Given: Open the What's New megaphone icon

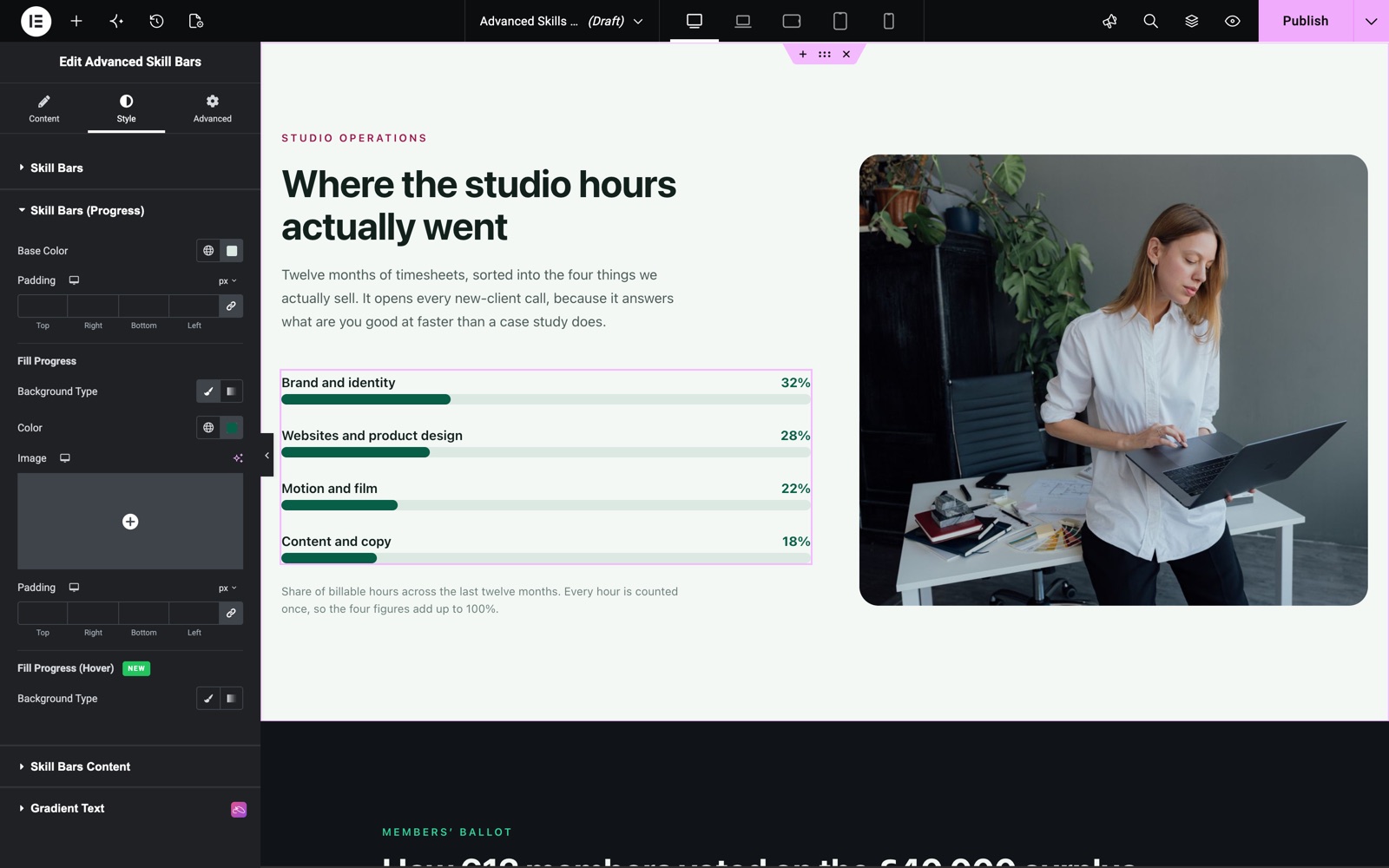Looking at the screenshot, I should click(1109, 21).
